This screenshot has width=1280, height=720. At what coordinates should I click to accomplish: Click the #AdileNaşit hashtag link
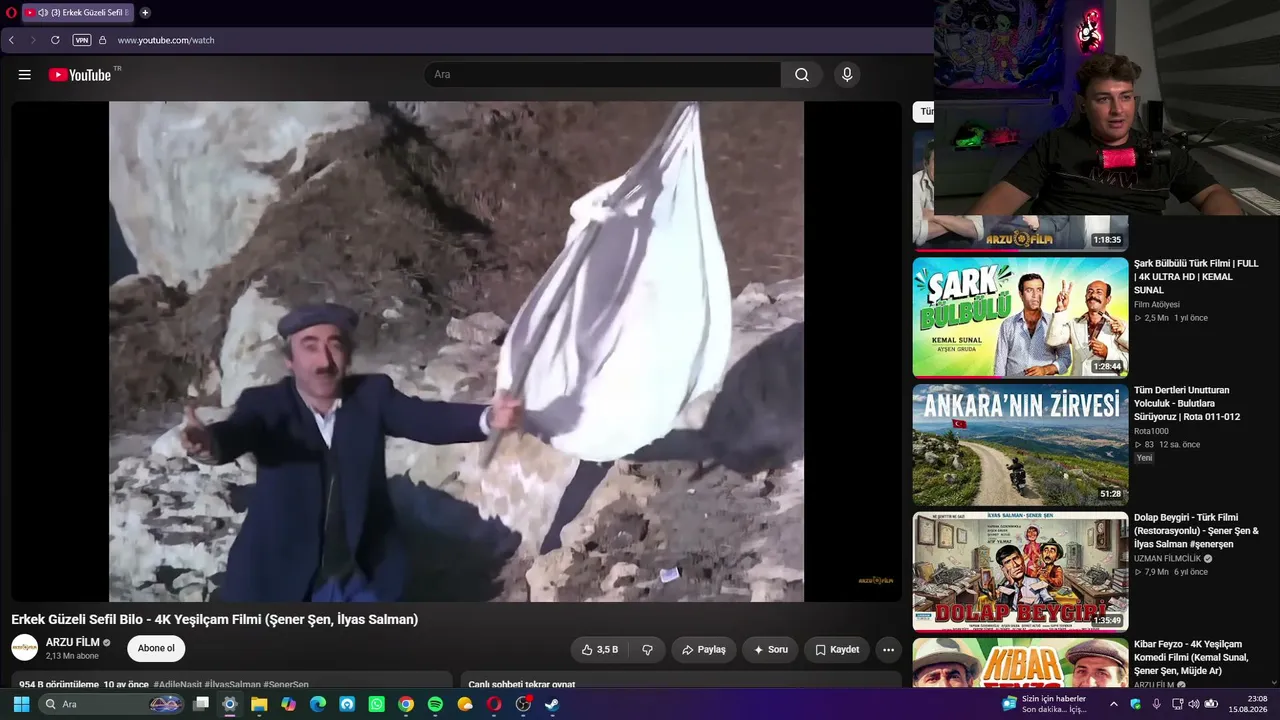[x=177, y=685]
